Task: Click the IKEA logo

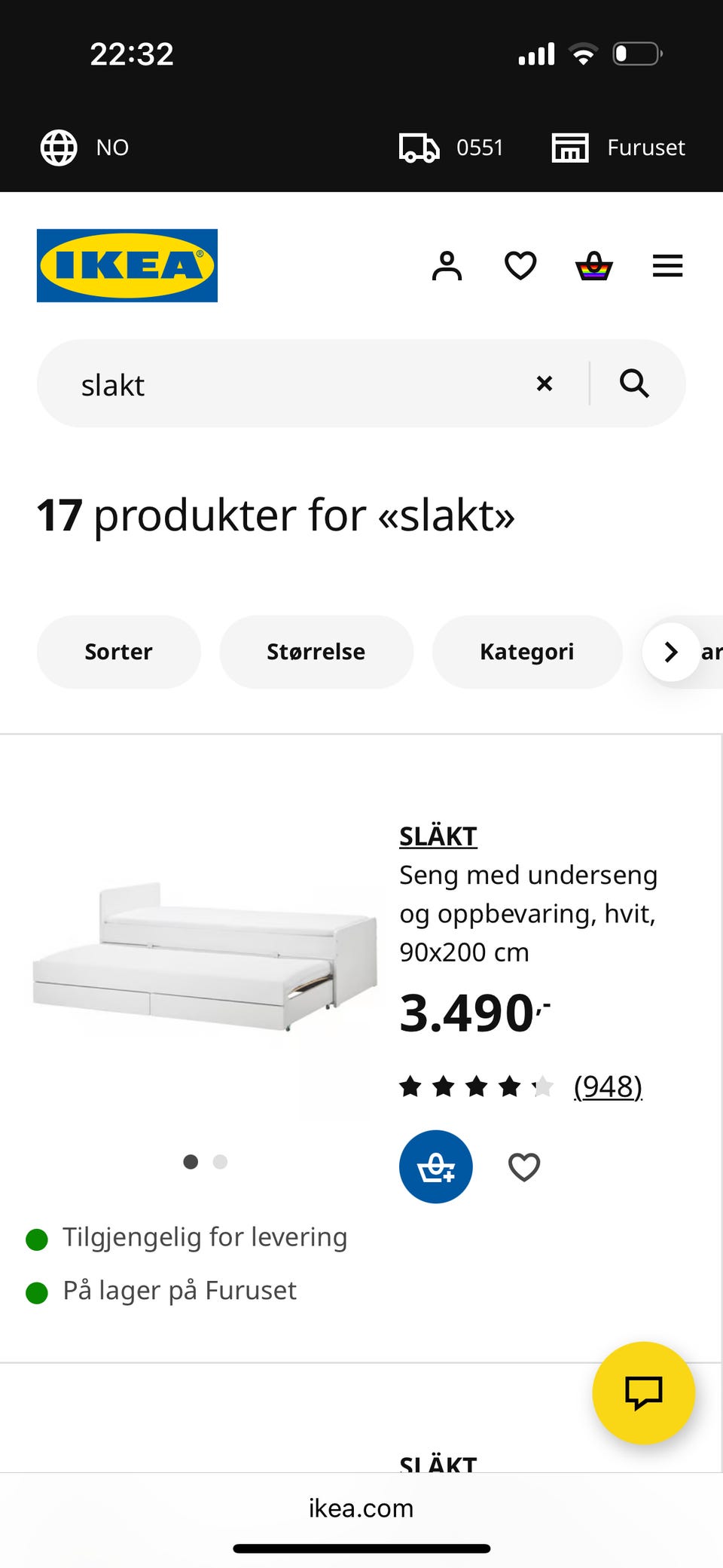Action: click(127, 265)
